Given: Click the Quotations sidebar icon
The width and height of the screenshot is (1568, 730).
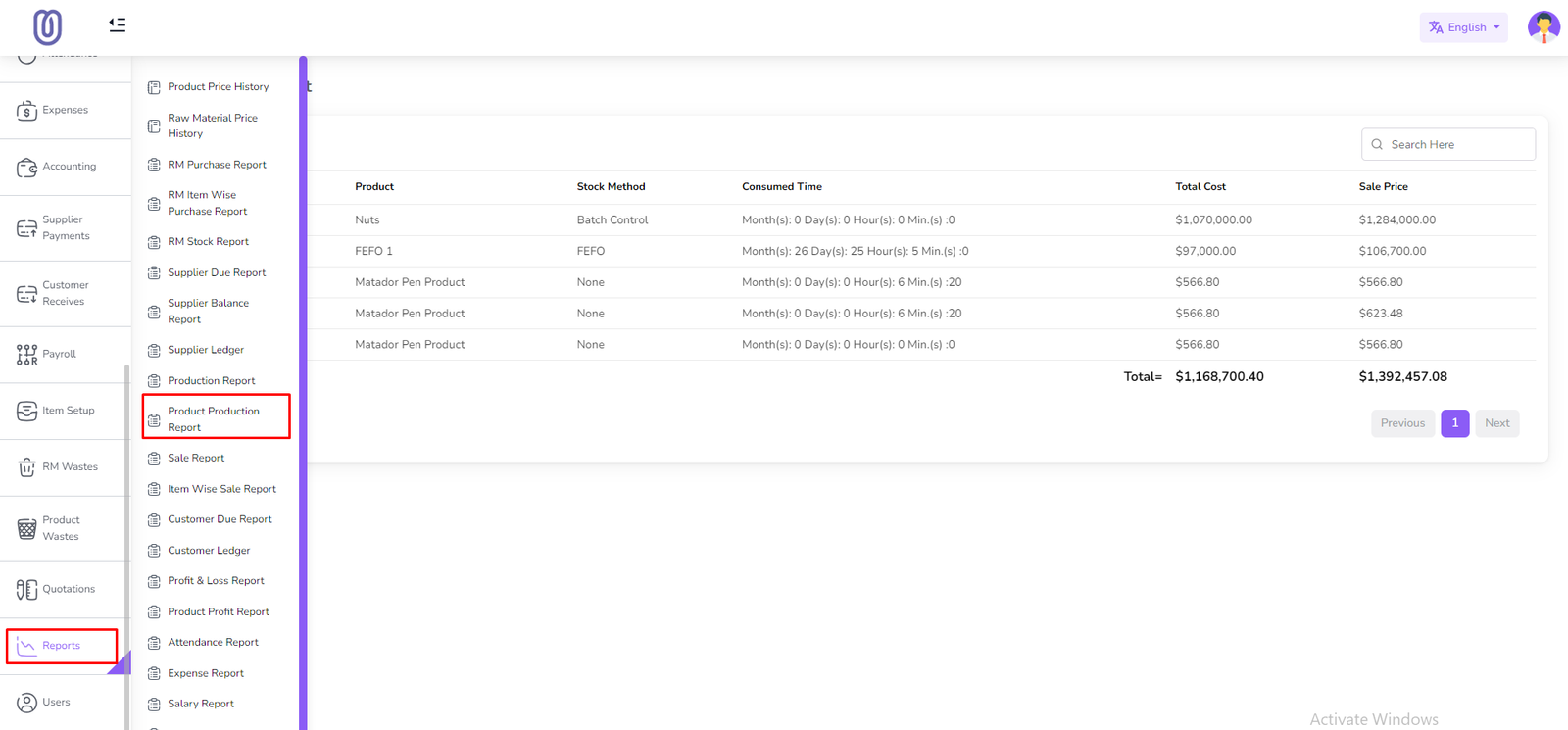Looking at the screenshot, I should pyautogui.click(x=27, y=590).
